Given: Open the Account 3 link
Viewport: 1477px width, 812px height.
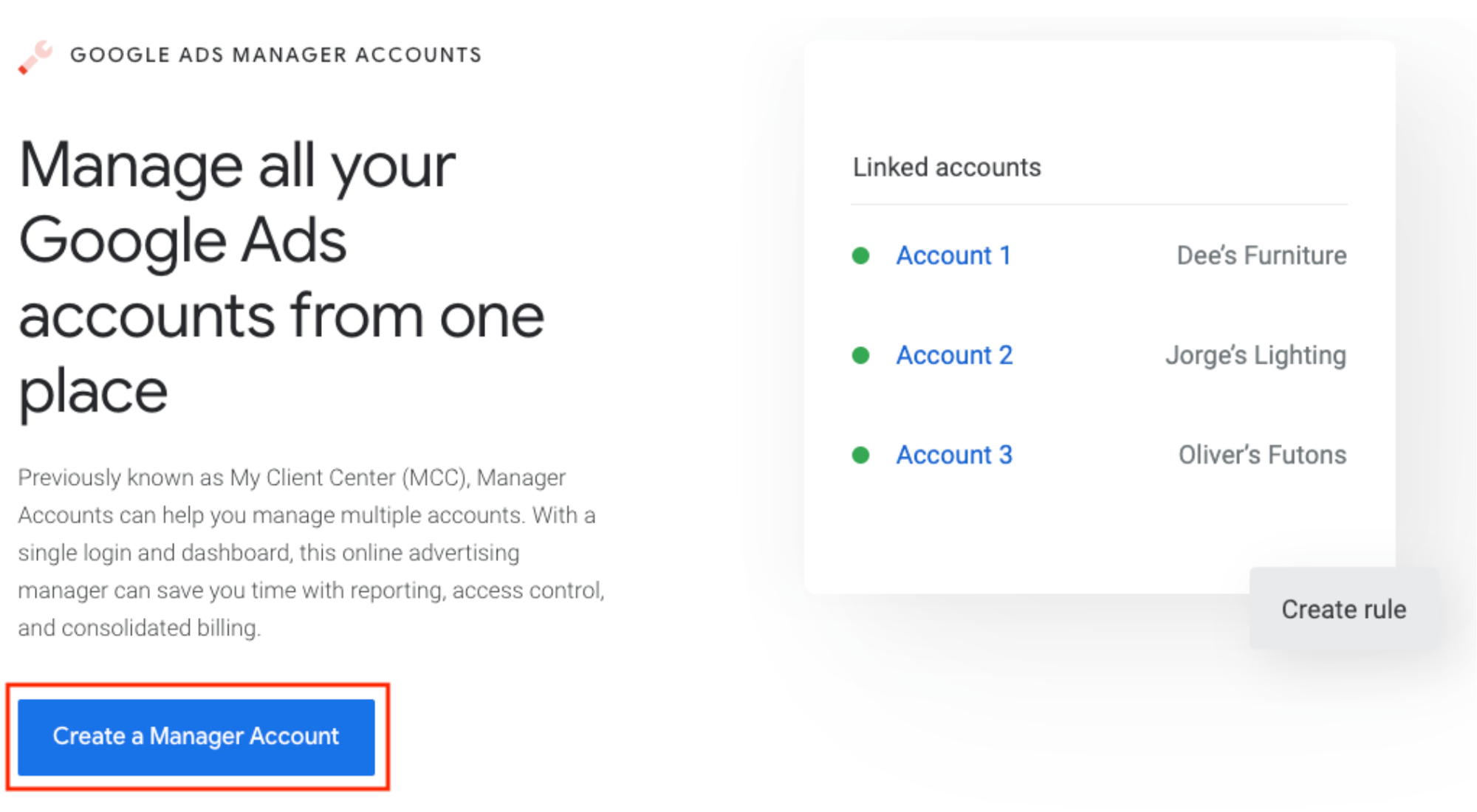Looking at the screenshot, I should (x=954, y=455).
